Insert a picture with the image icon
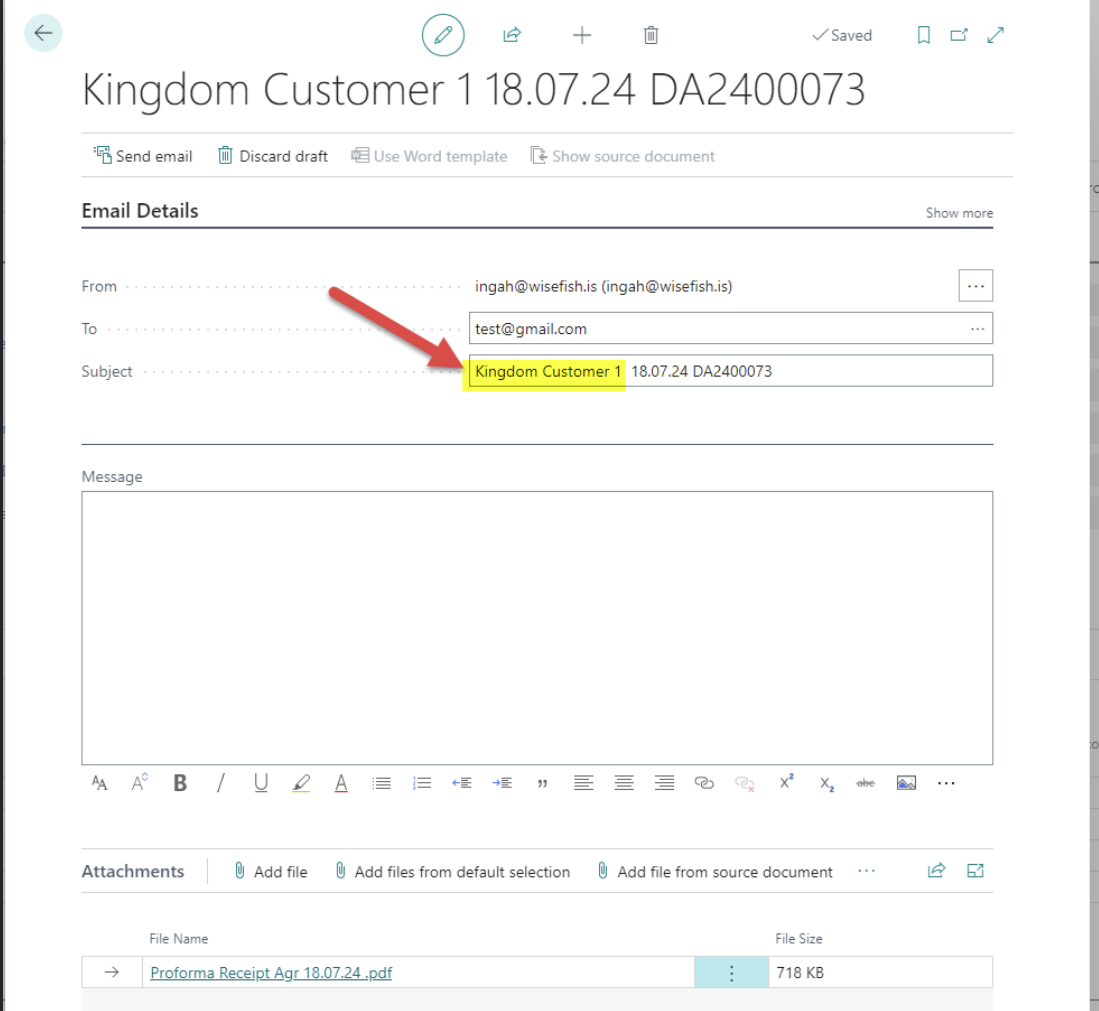The width and height of the screenshot is (1099, 1011). tap(906, 783)
